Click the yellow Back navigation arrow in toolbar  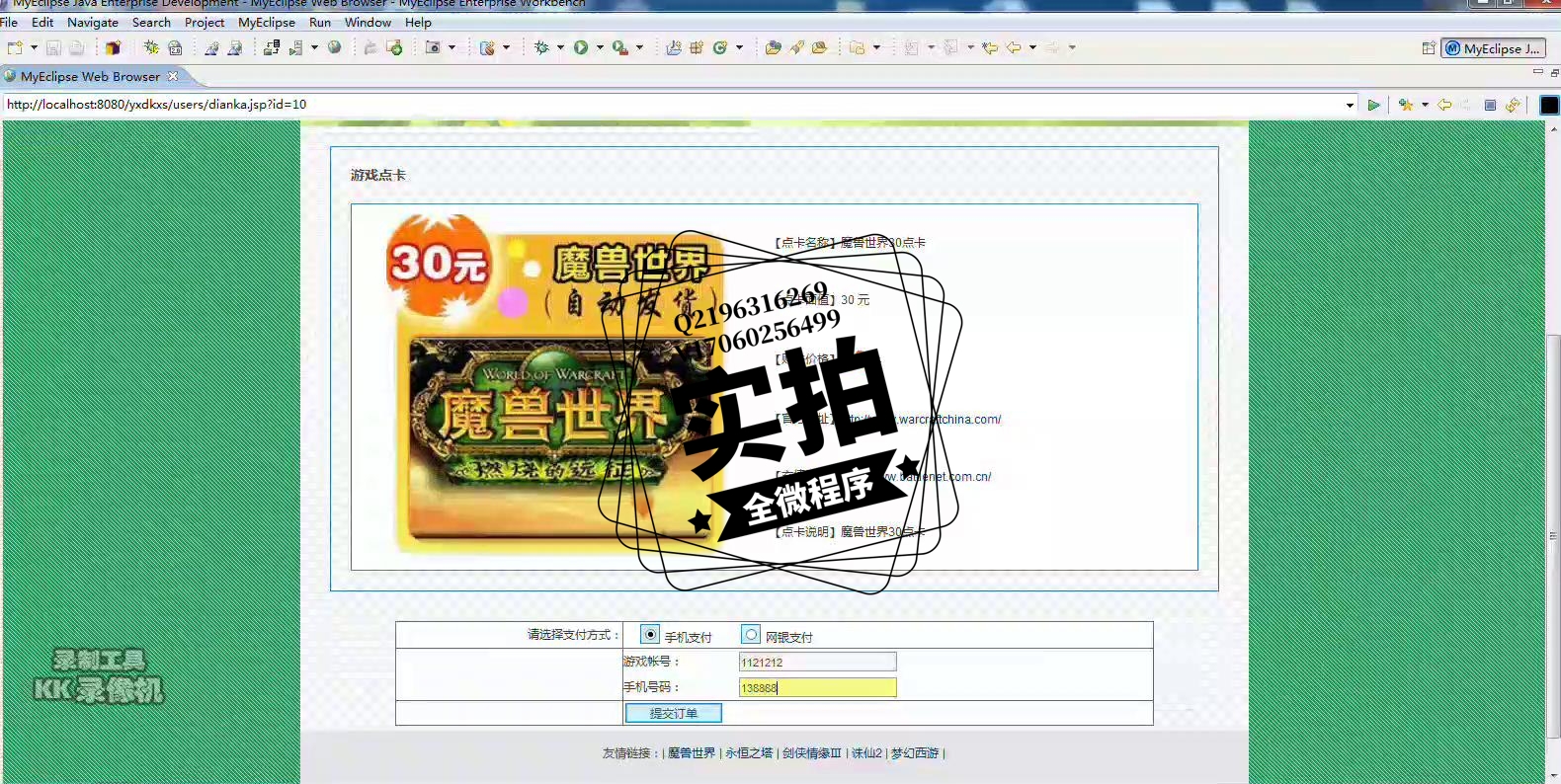[1014, 47]
